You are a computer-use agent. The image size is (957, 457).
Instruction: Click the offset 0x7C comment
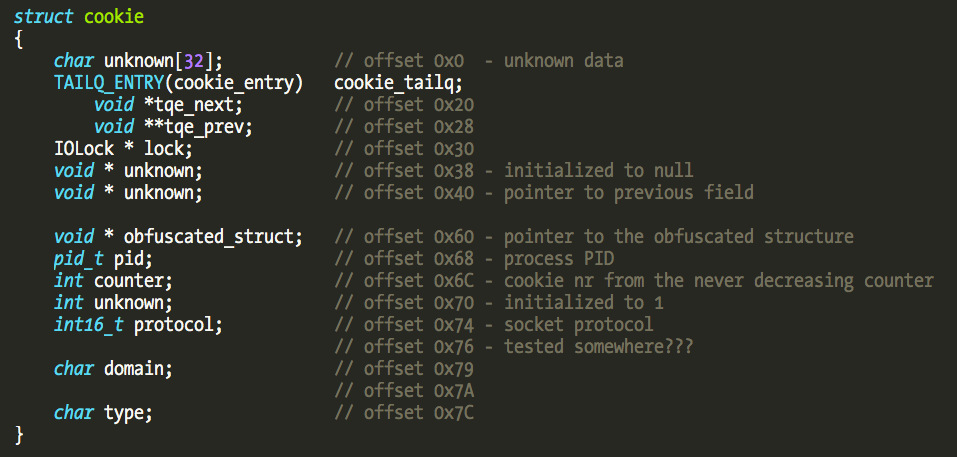point(404,413)
